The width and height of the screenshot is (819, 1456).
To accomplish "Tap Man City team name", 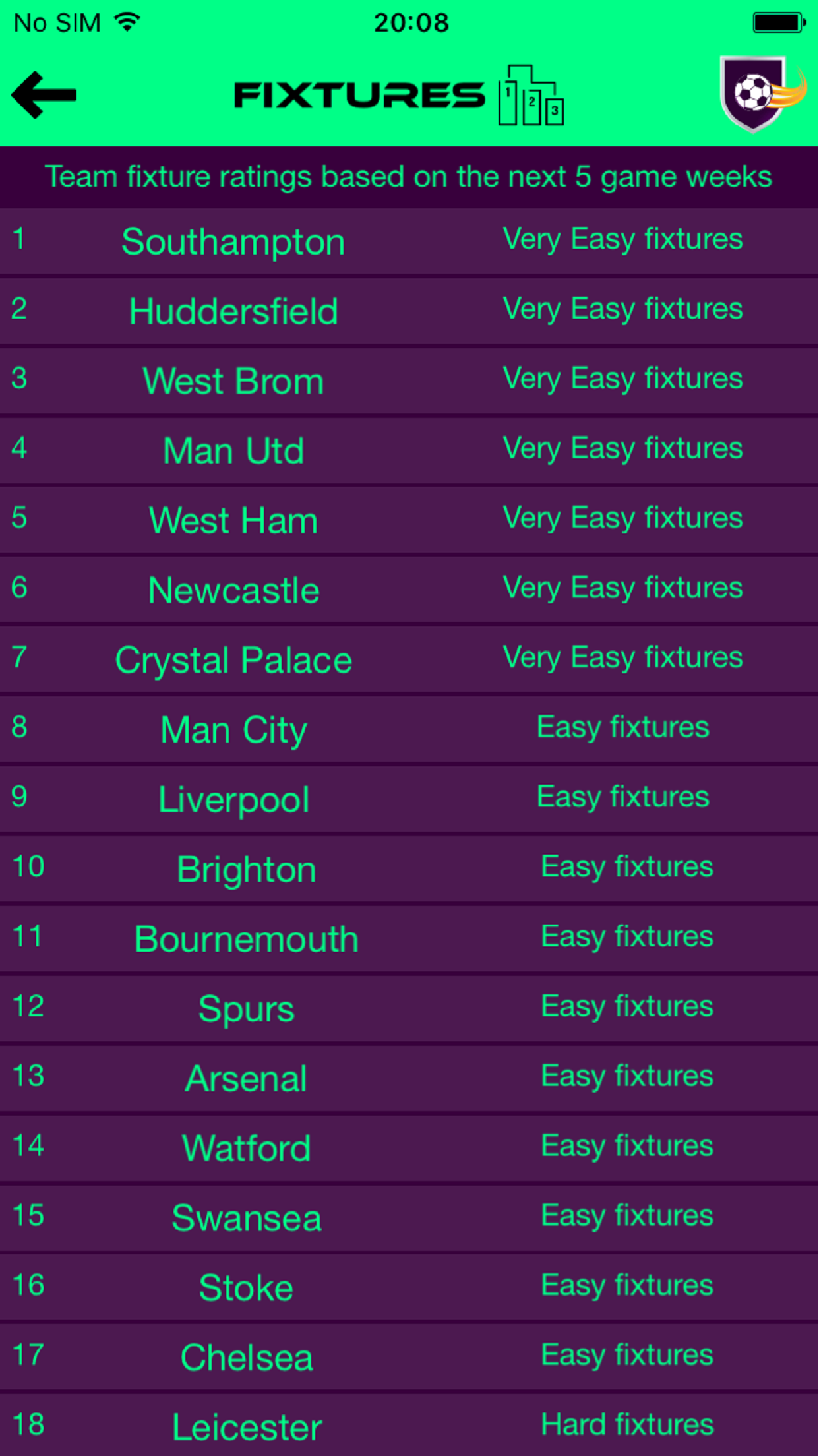I will pyautogui.click(x=233, y=730).
